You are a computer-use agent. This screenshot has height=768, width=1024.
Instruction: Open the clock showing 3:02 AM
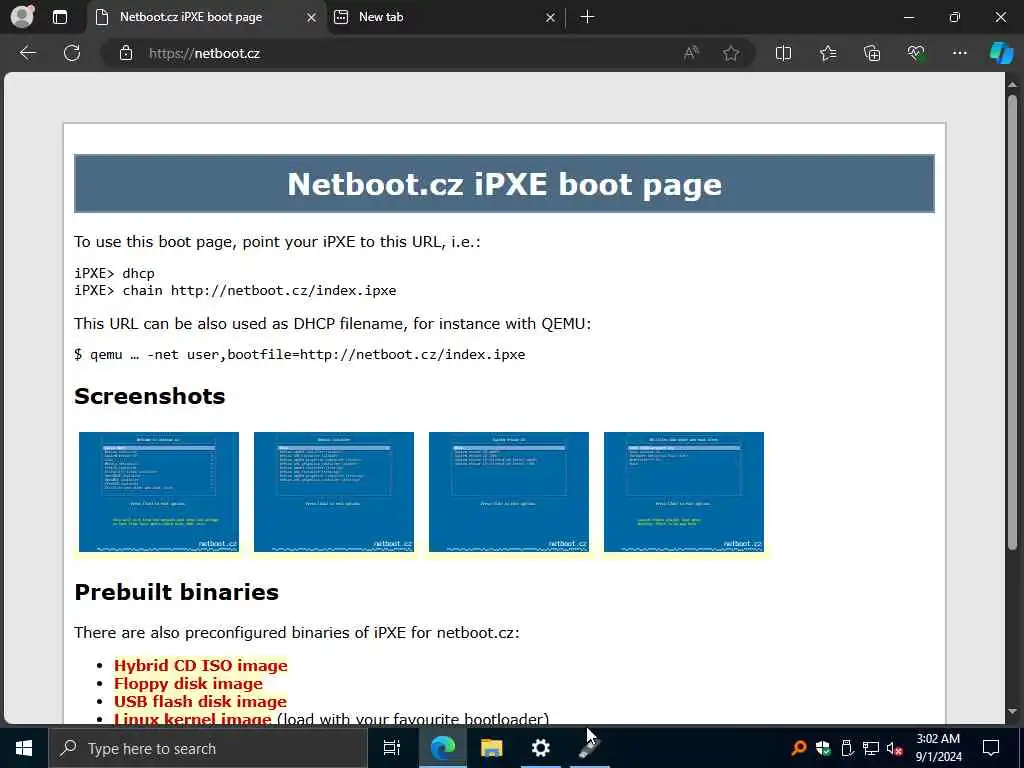pos(938,748)
